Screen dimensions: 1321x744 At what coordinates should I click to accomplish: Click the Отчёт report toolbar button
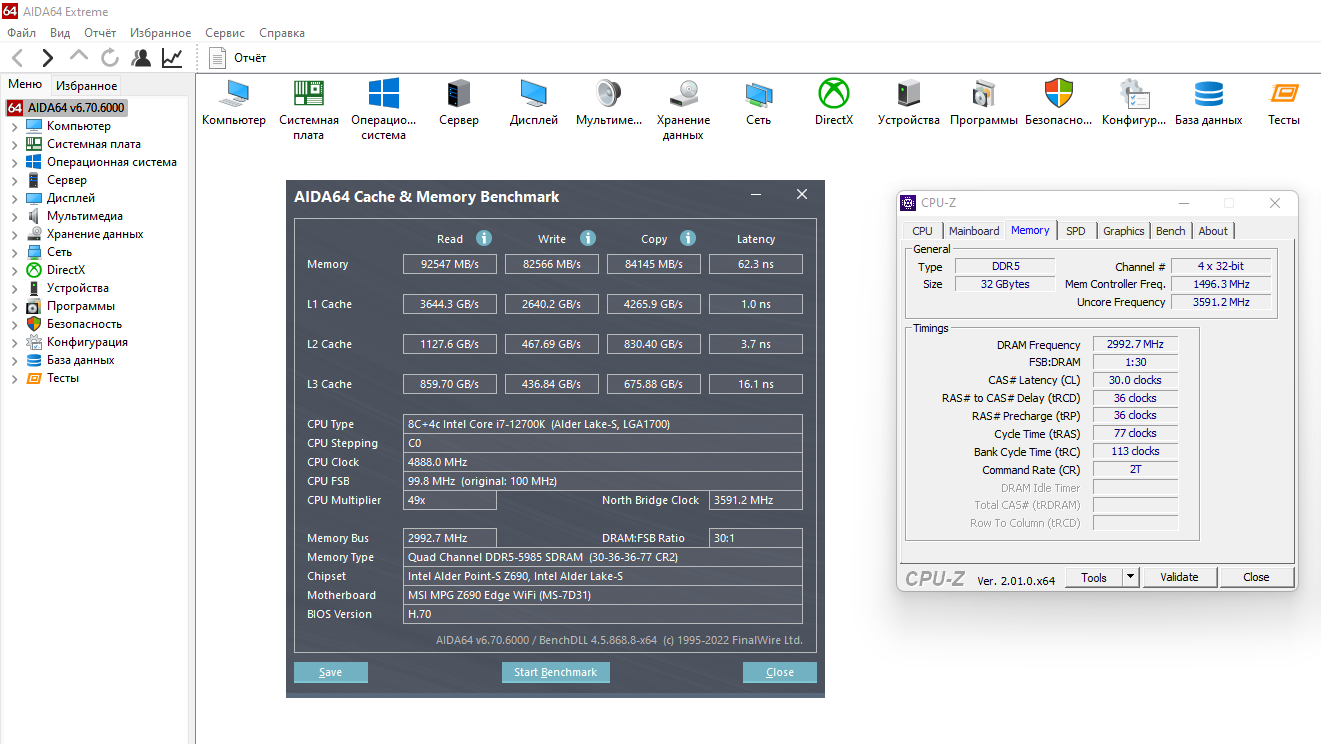coord(237,58)
